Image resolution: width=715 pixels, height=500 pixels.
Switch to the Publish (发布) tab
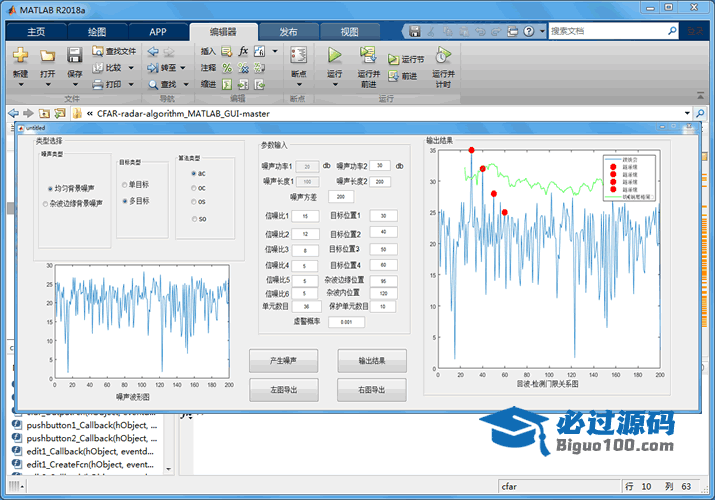point(288,31)
